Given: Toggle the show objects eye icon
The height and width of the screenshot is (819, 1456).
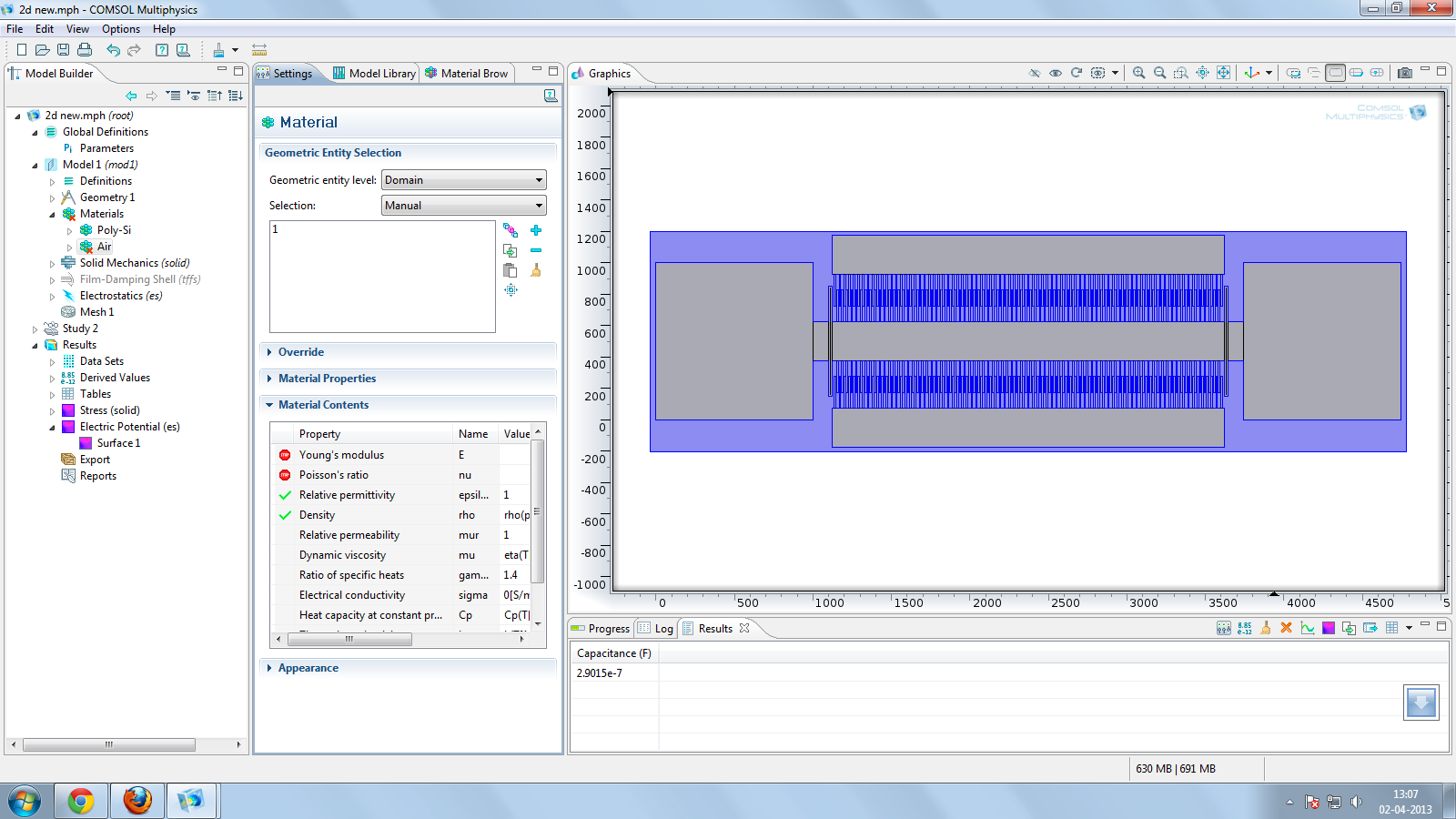Looking at the screenshot, I should [1056, 73].
